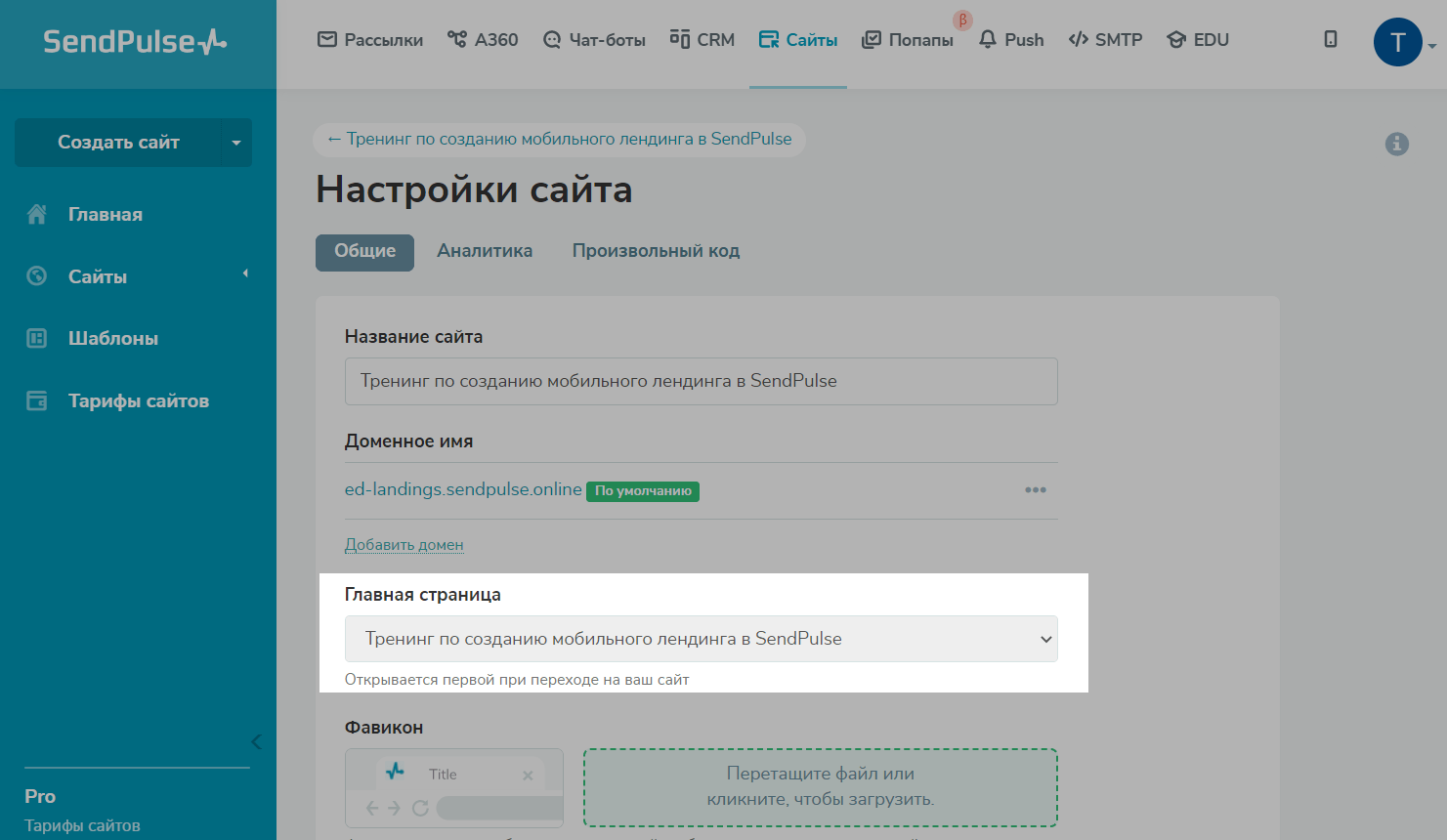Viewport: 1447px width, 840px height.
Task: Click the Pro plan label
Action: (40, 797)
